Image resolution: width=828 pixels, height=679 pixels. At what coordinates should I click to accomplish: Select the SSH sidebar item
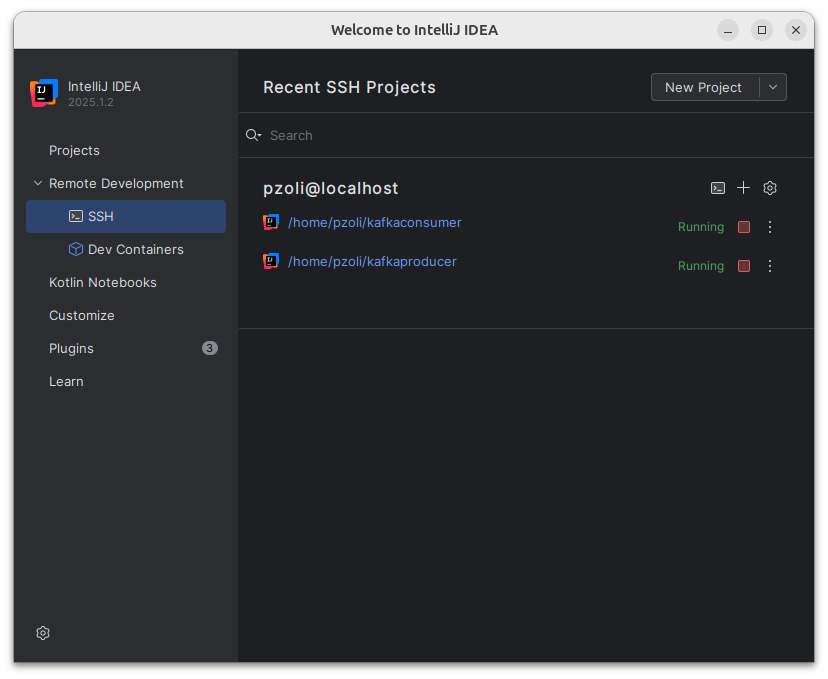pos(126,216)
